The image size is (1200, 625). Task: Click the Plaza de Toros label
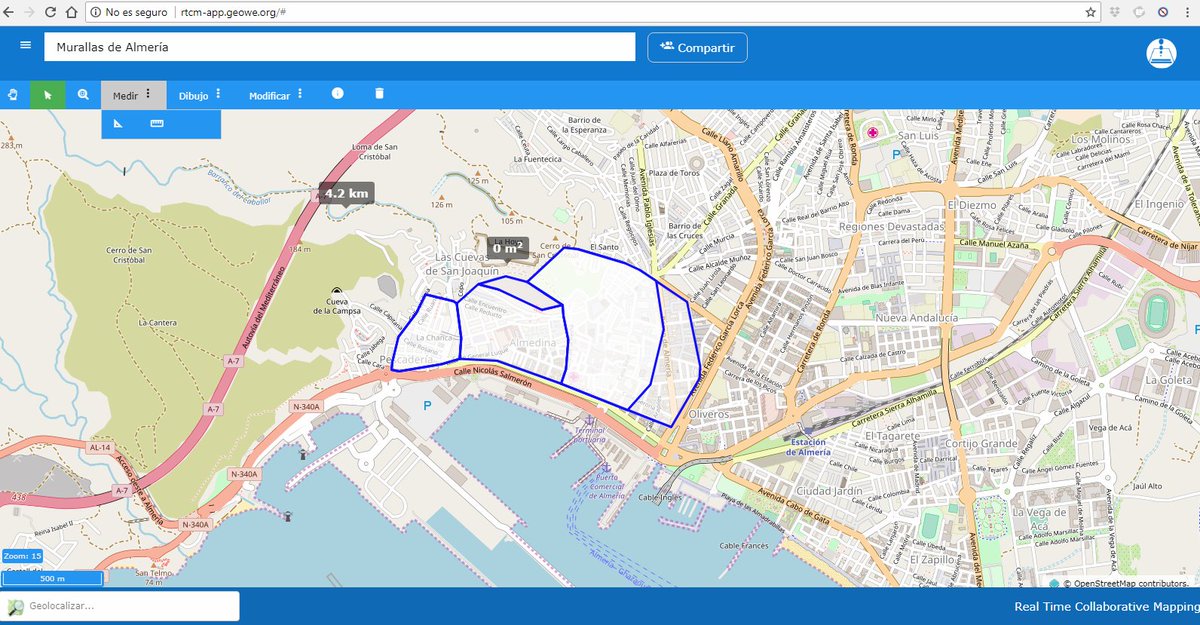point(672,174)
